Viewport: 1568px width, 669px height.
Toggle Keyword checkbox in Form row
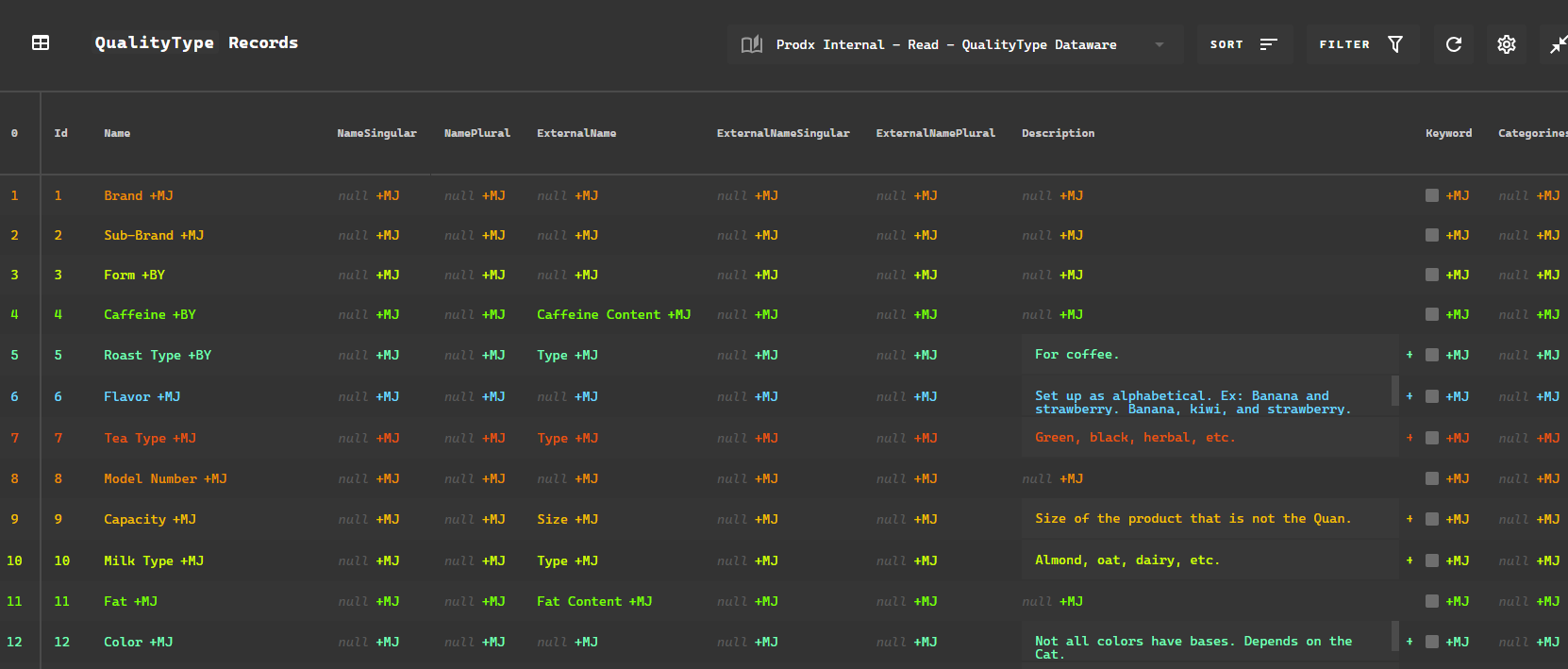pos(1432,275)
